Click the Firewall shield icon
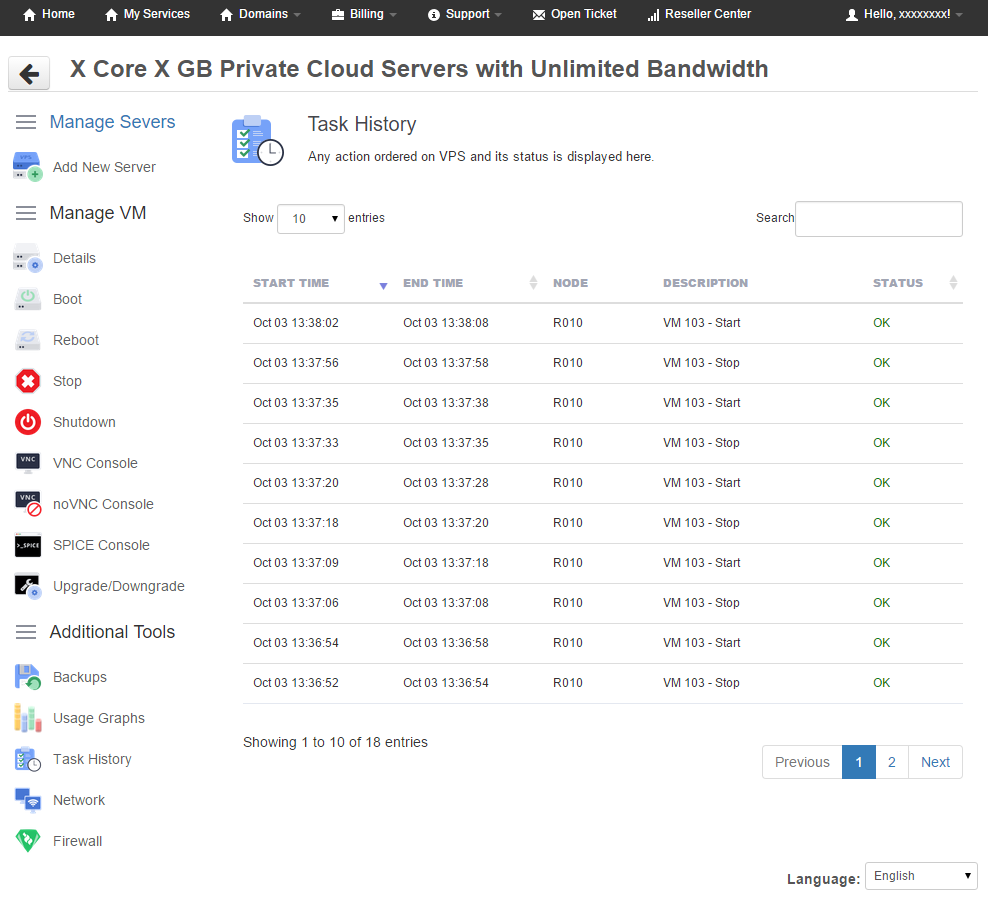 tap(28, 841)
